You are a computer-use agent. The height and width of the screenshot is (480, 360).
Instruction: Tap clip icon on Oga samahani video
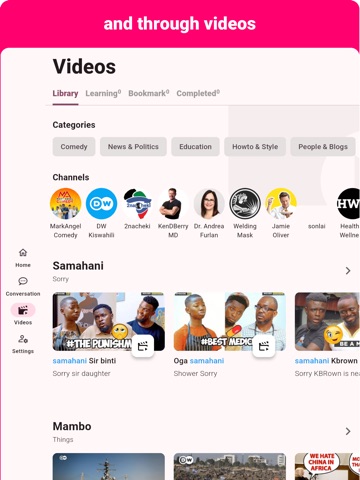click(x=264, y=346)
